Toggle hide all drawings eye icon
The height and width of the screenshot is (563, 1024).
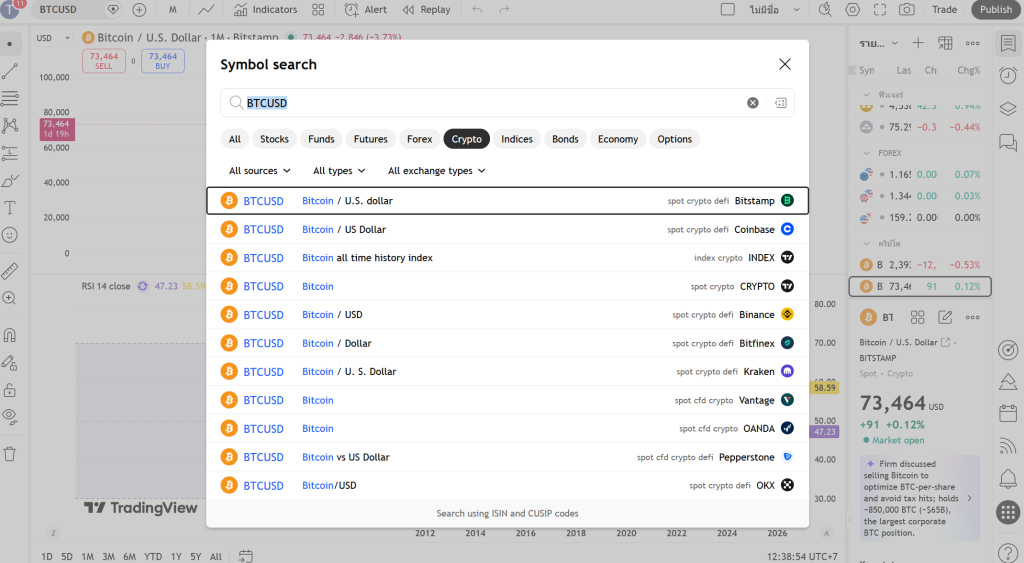tap(10, 417)
